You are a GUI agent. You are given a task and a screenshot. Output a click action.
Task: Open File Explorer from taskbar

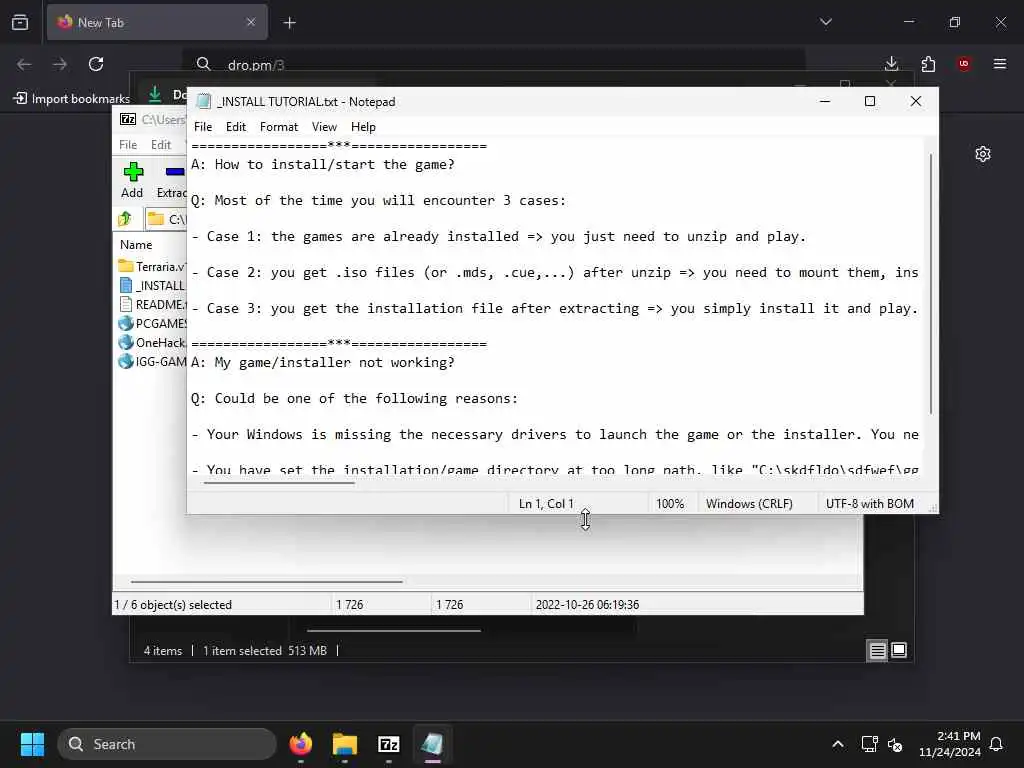345,744
